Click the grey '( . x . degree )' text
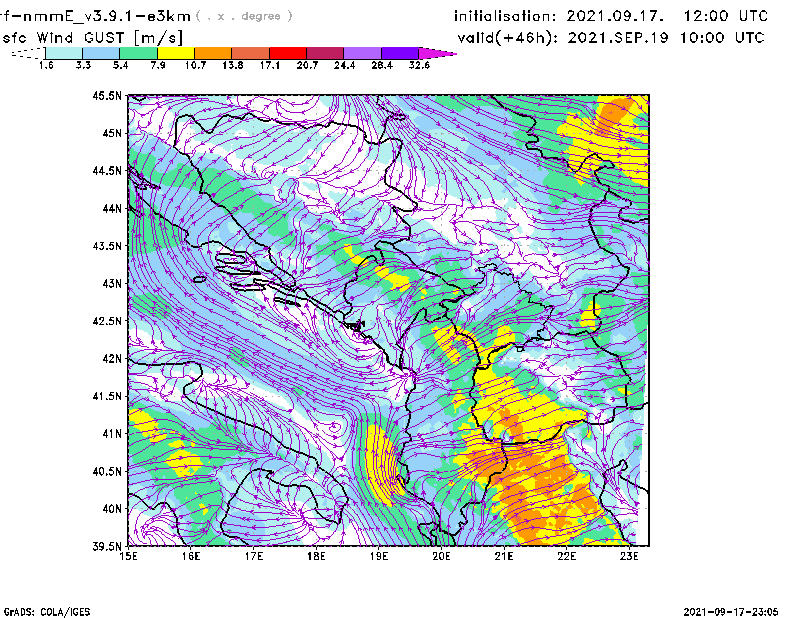Image resolution: width=800 pixels, height=618 pixels. pos(244,16)
